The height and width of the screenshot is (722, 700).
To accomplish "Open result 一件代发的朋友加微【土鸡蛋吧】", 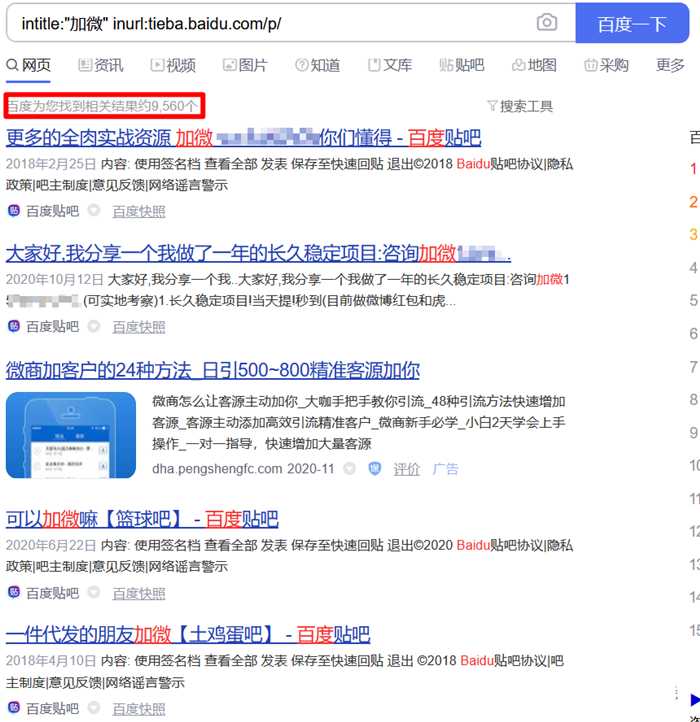I will click(188, 635).
